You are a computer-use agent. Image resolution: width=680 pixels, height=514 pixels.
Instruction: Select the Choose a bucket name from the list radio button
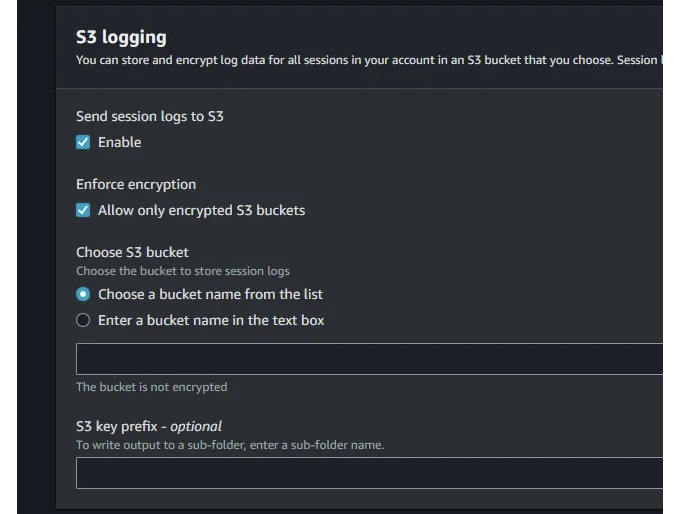point(83,294)
